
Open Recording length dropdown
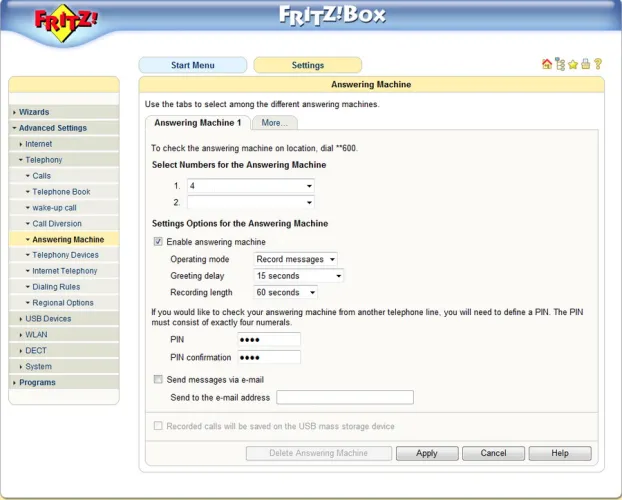pyautogui.click(x=285, y=292)
